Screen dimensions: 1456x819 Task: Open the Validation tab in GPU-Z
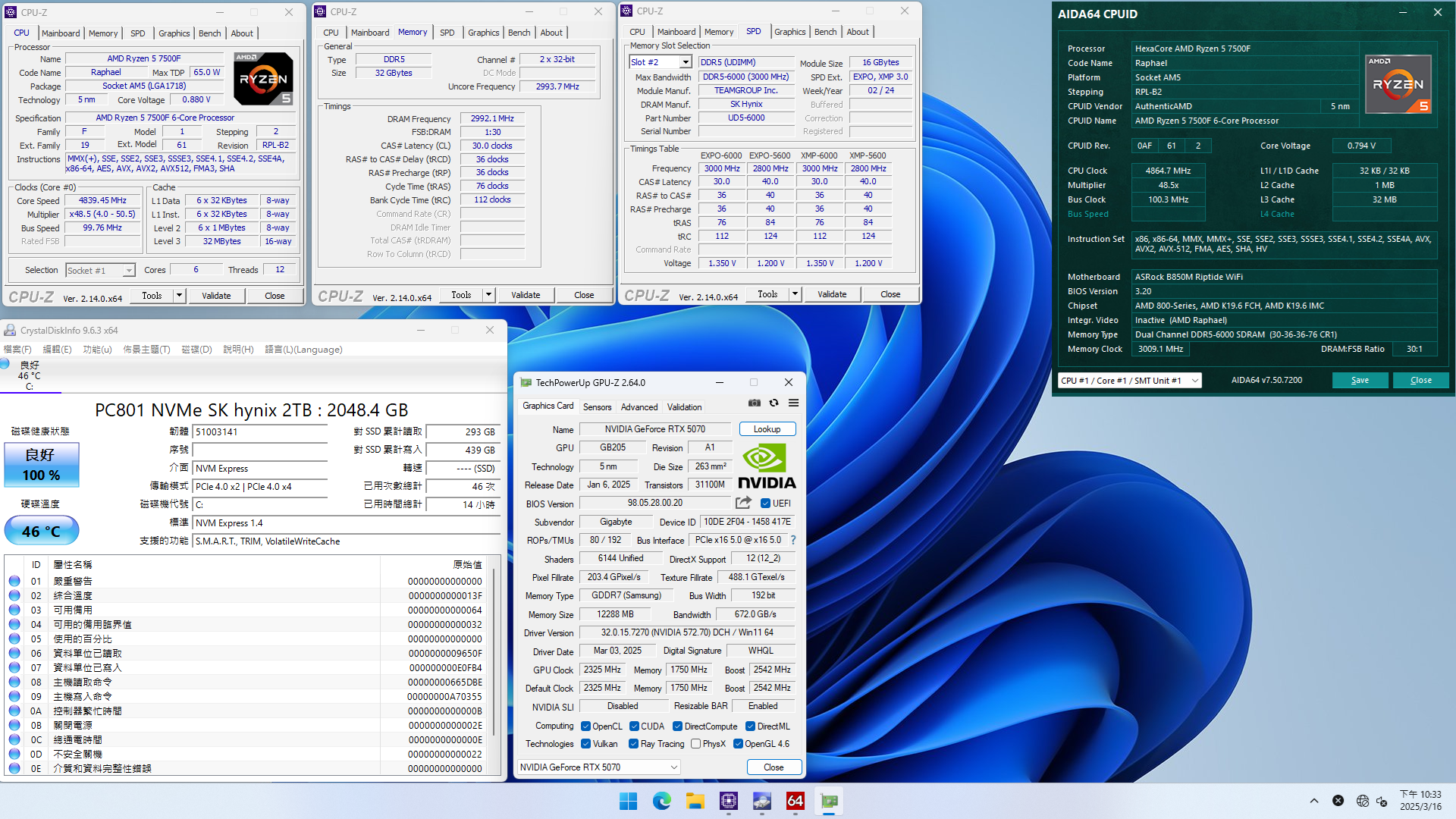(x=684, y=407)
